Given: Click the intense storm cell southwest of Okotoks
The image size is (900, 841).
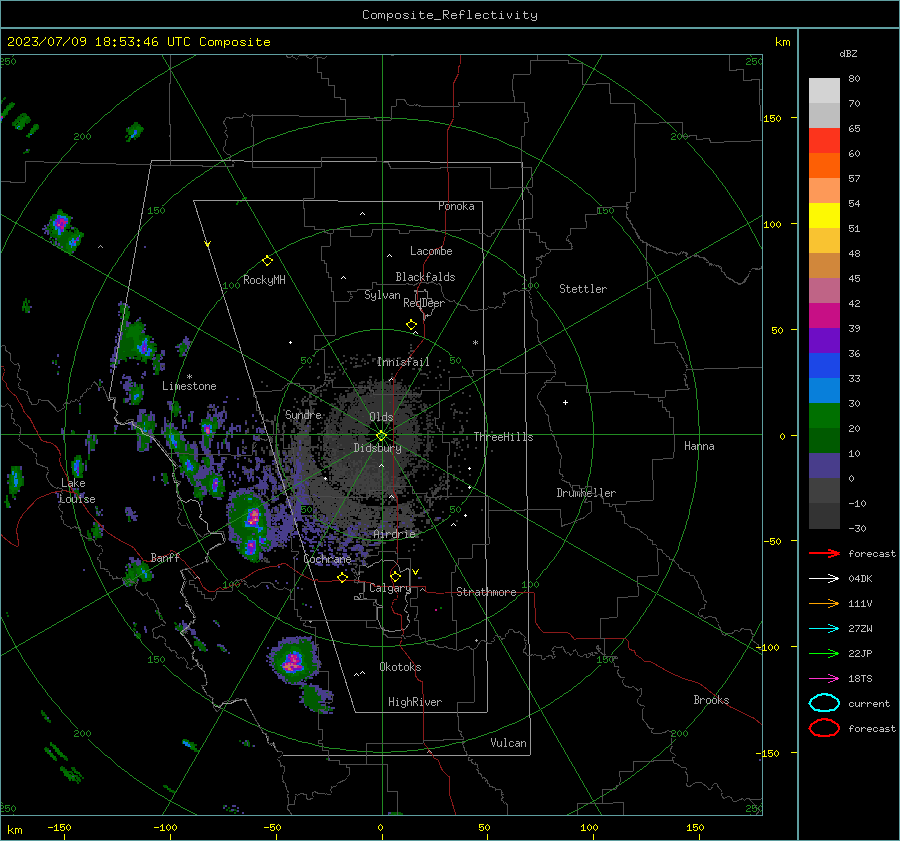Looking at the screenshot, I should (293, 659).
